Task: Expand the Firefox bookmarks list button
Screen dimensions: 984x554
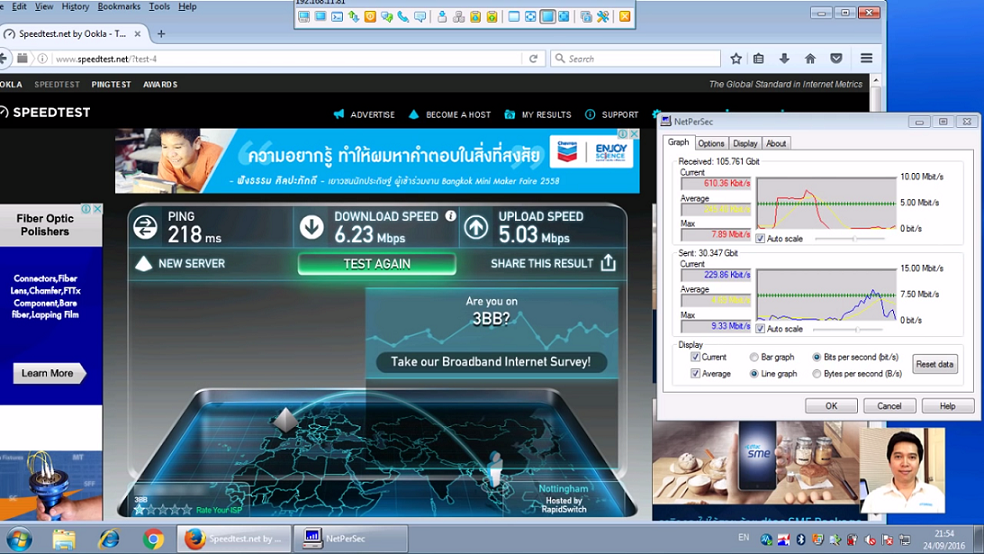Action: pyautogui.click(x=759, y=59)
